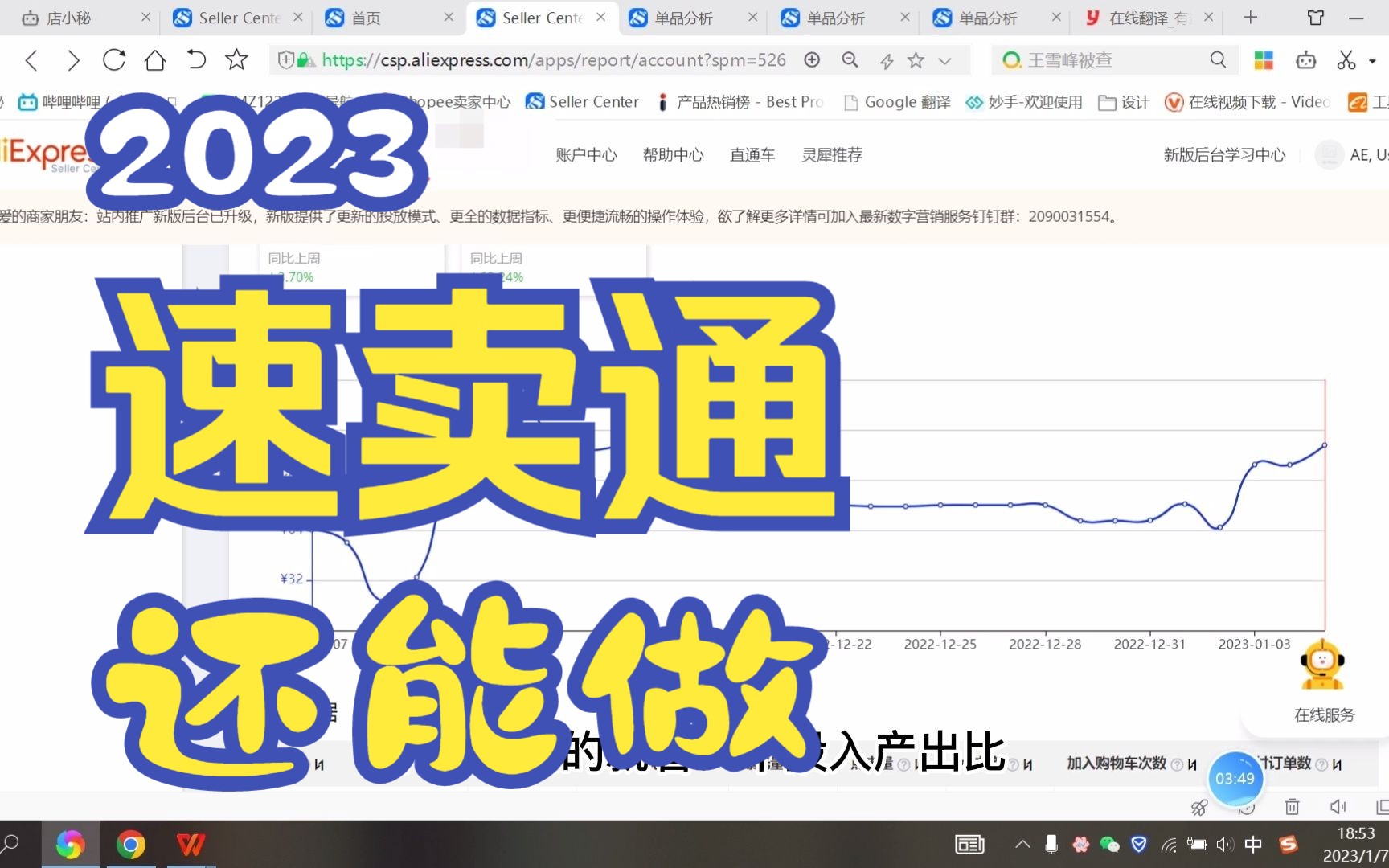Open Google 翻译 bookmark
The image size is (1389, 868).
click(x=897, y=102)
